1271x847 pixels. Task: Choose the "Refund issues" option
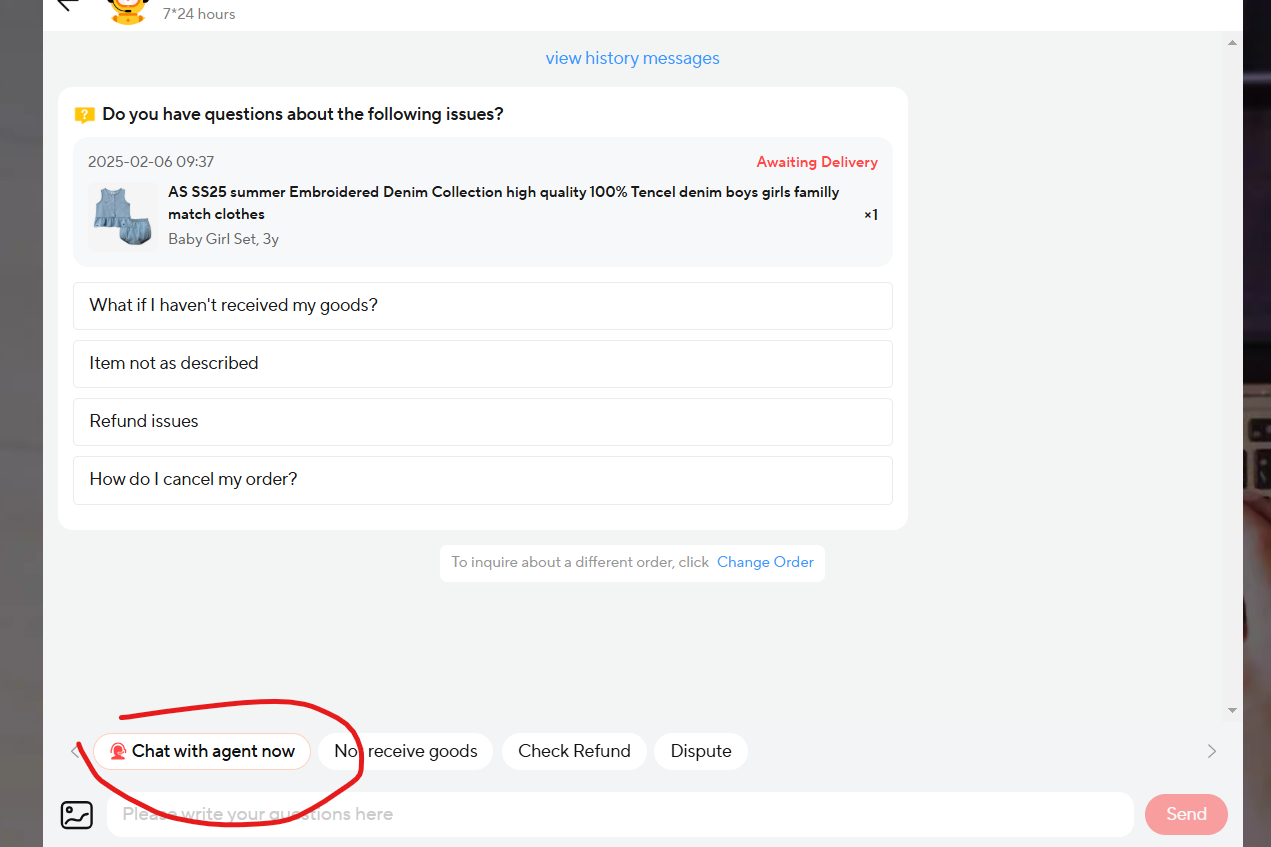[x=482, y=422]
